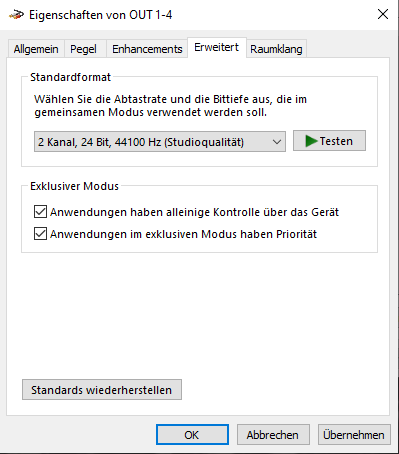Expand the sample rate format dropdown
This screenshot has height=454, width=399.
click(x=160, y=142)
